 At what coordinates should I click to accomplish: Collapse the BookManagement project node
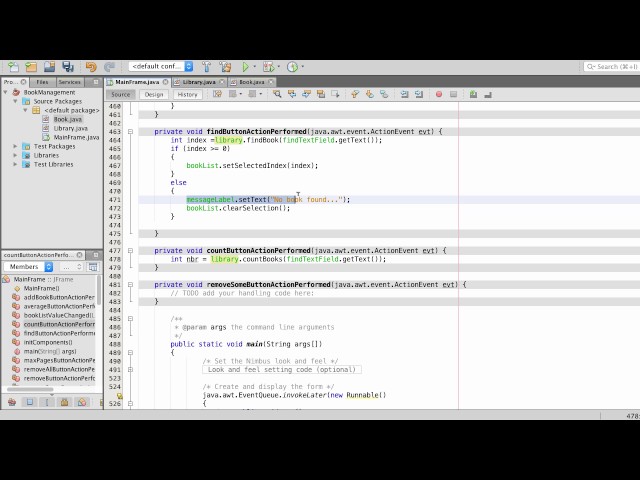point(6,92)
